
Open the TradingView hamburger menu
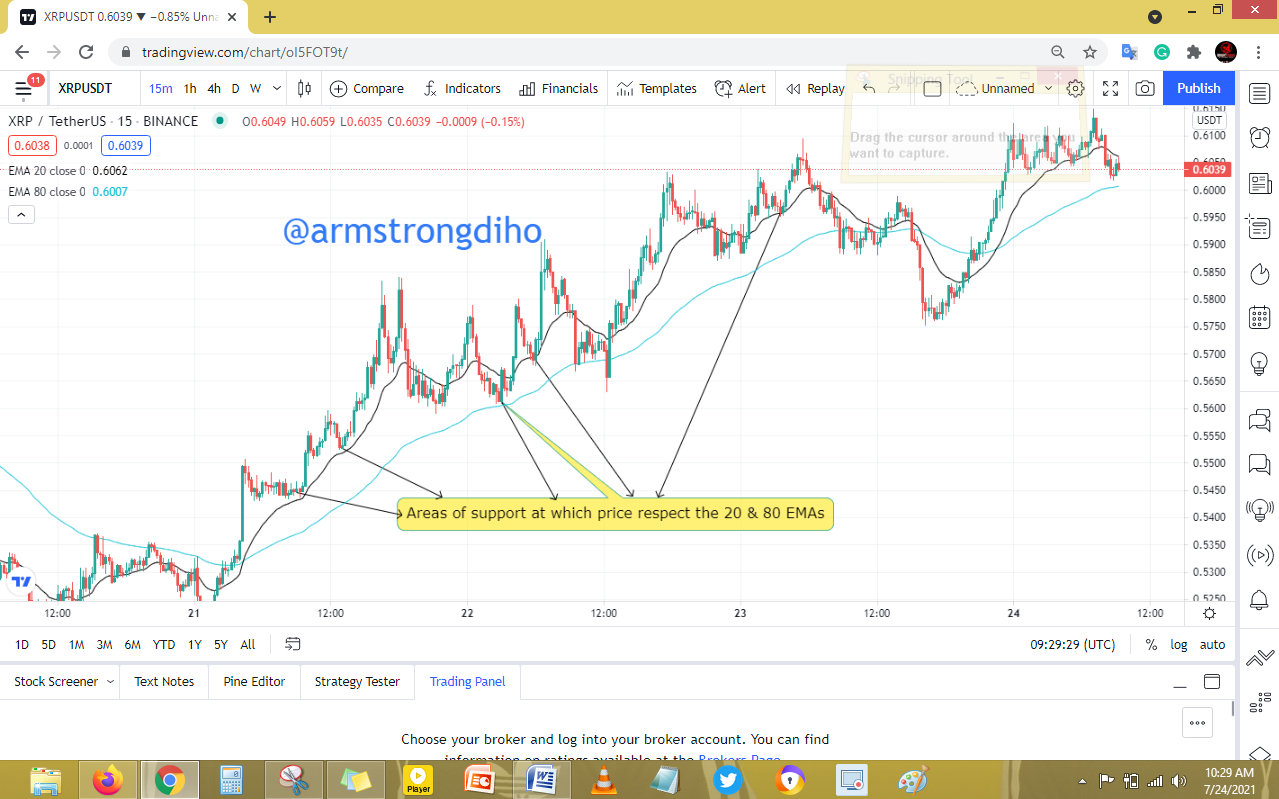click(23, 88)
